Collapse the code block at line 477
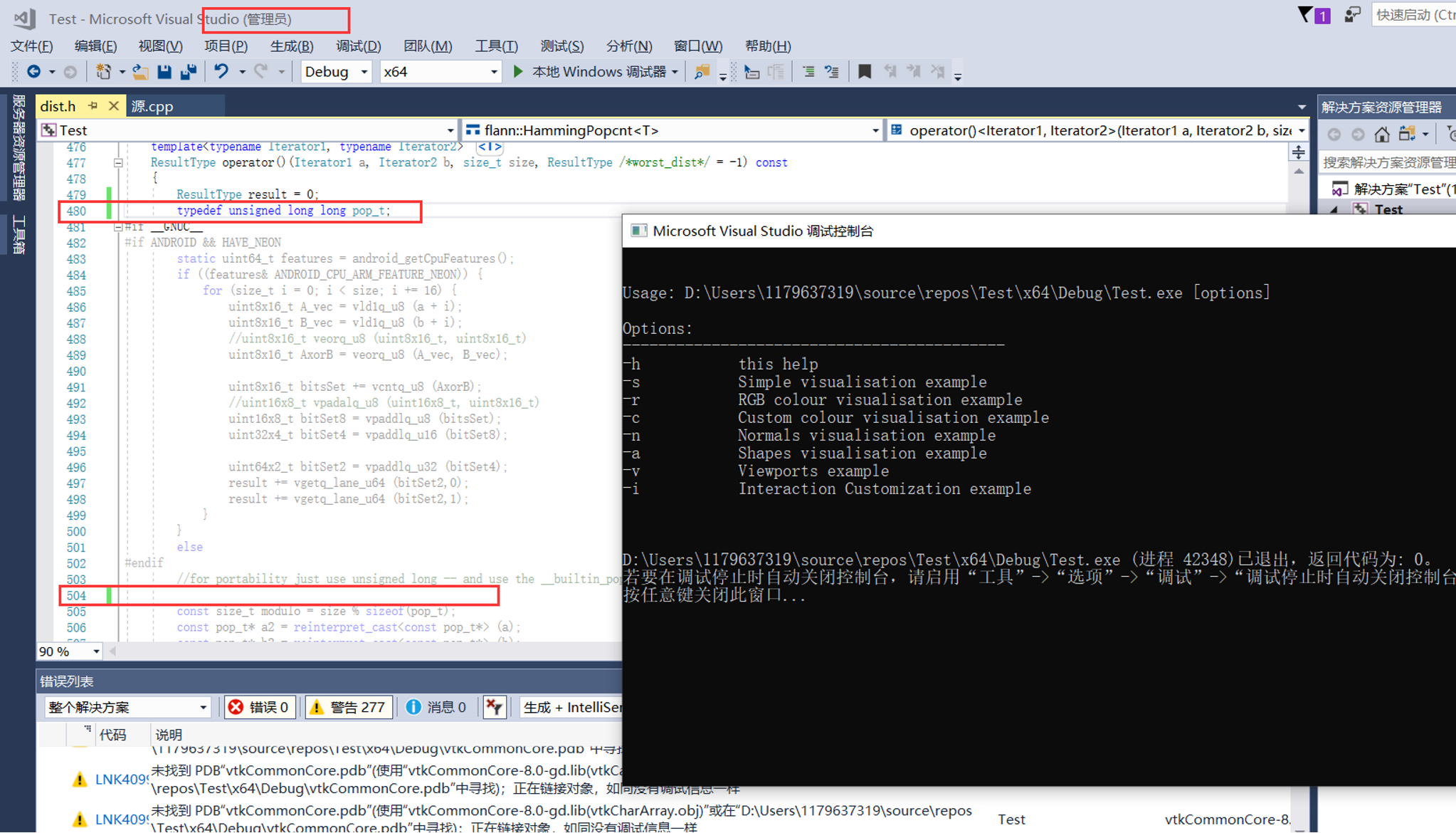 [x=118, y=163]
